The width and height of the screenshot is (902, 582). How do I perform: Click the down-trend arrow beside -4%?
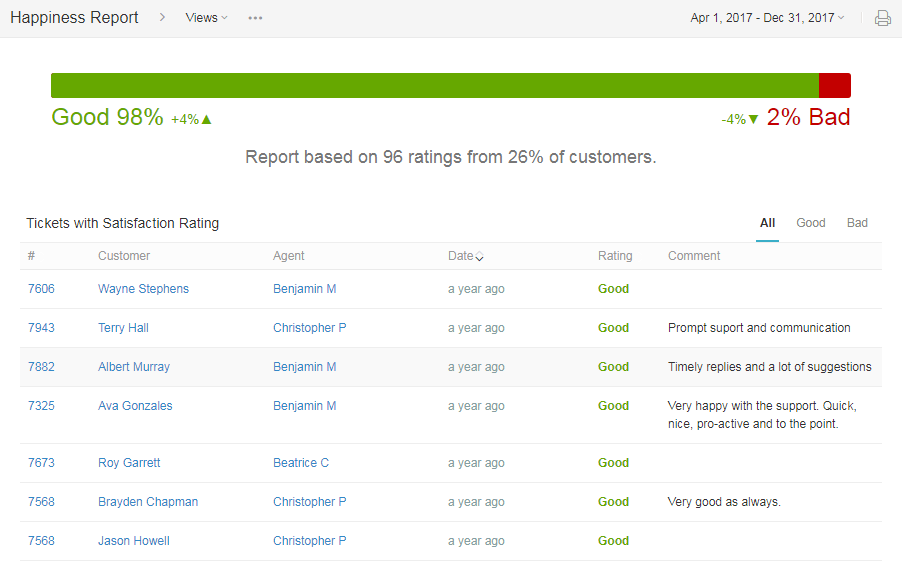pyautogui.click(x=753, y=119)
